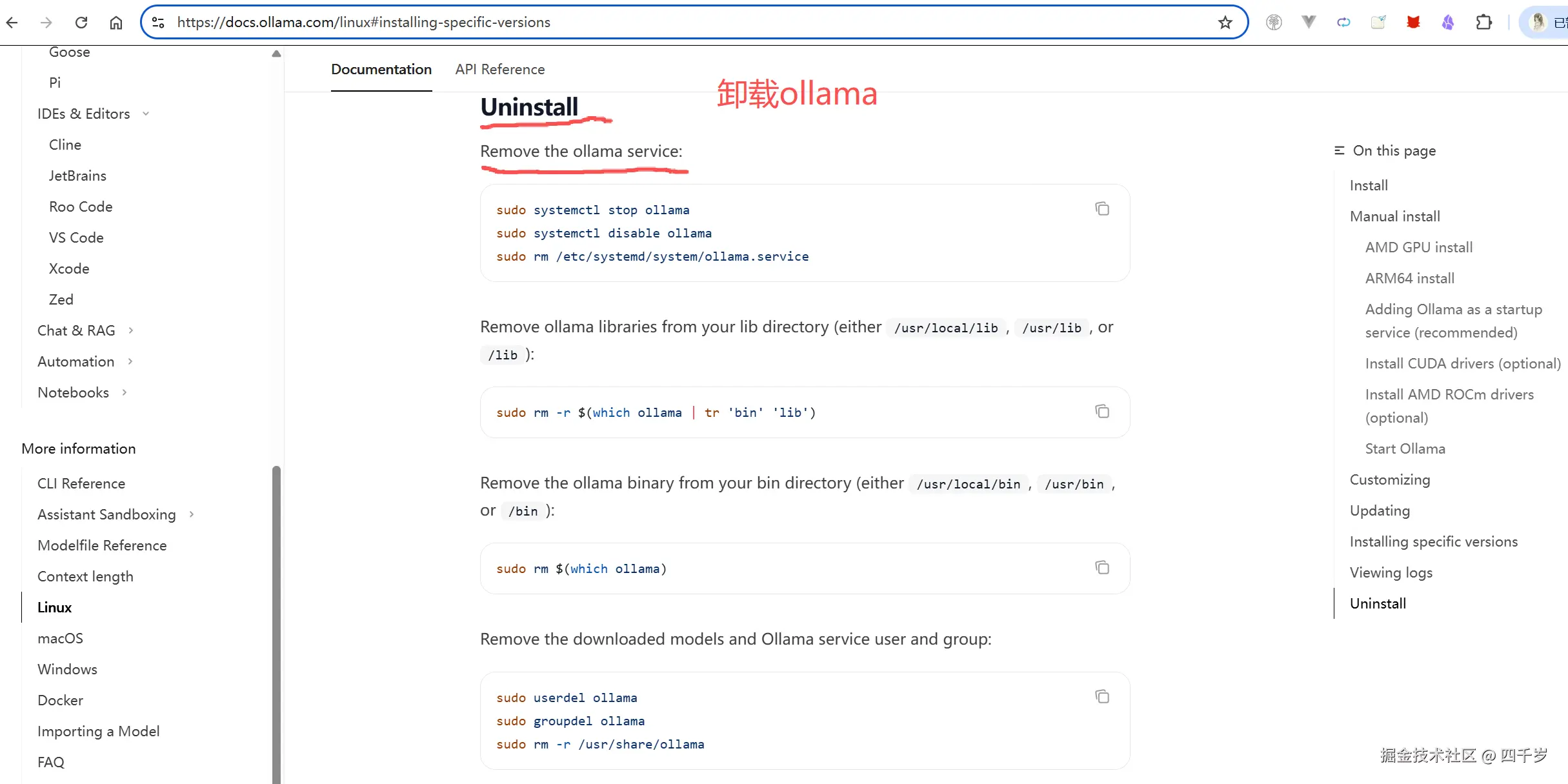Select the Documentation tab
This screenshot has height=784, width=1568.
click(x=381, y=69)
